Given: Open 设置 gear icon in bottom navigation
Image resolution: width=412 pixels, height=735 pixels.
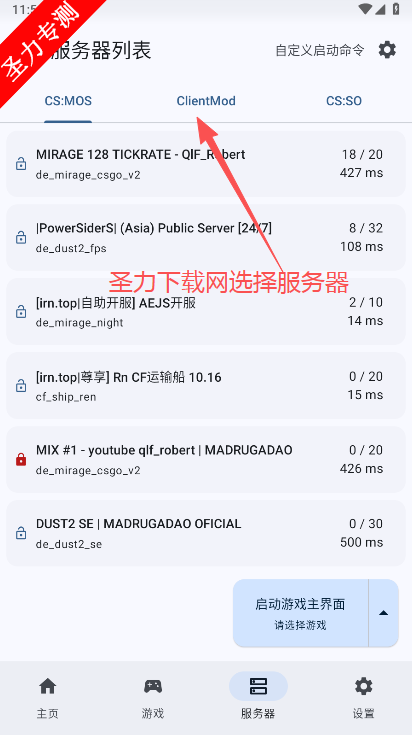Looking at the screenshot, I should (363, 686).
